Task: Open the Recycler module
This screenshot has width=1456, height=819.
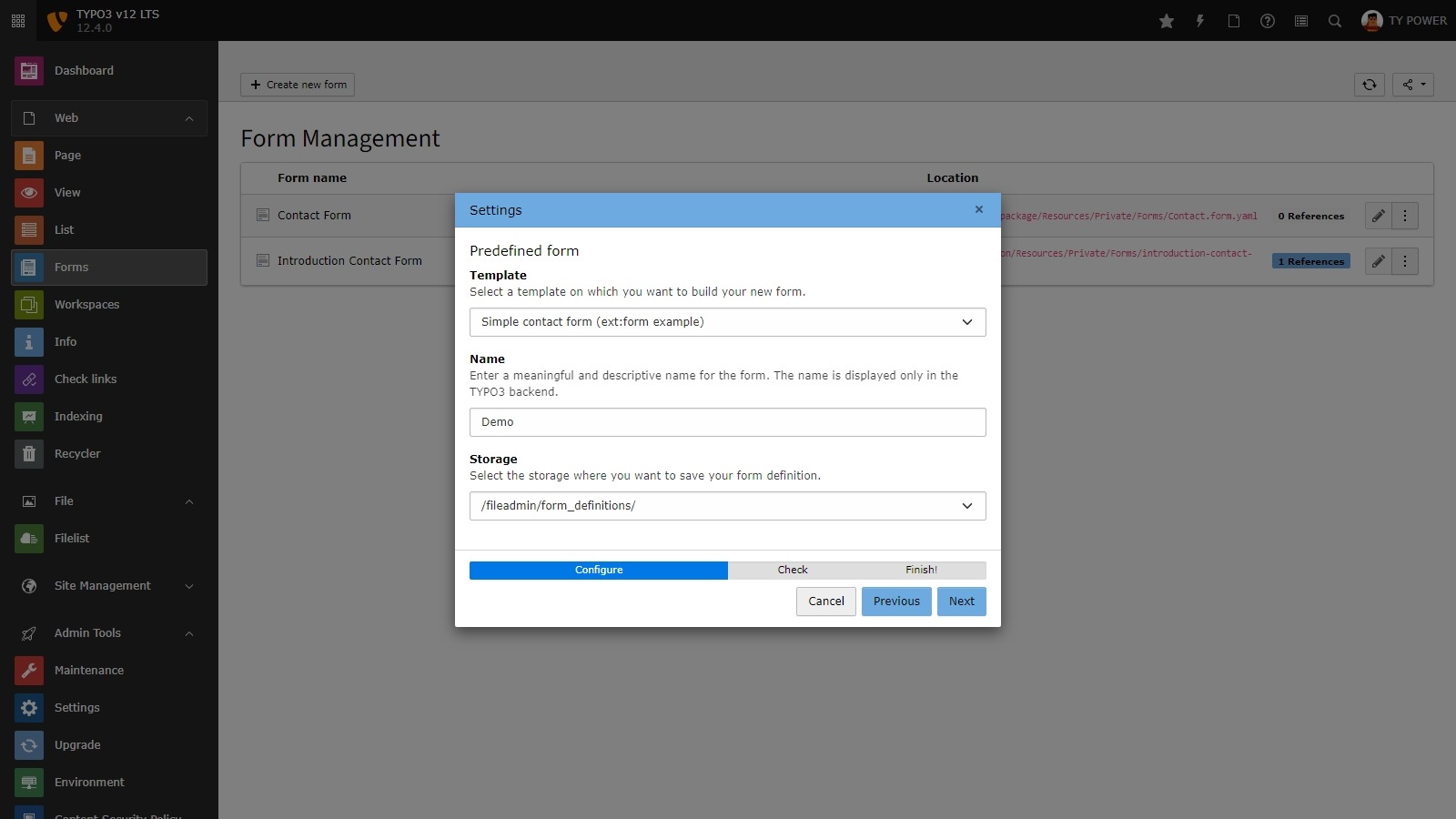Action: [x=109, y=453]
